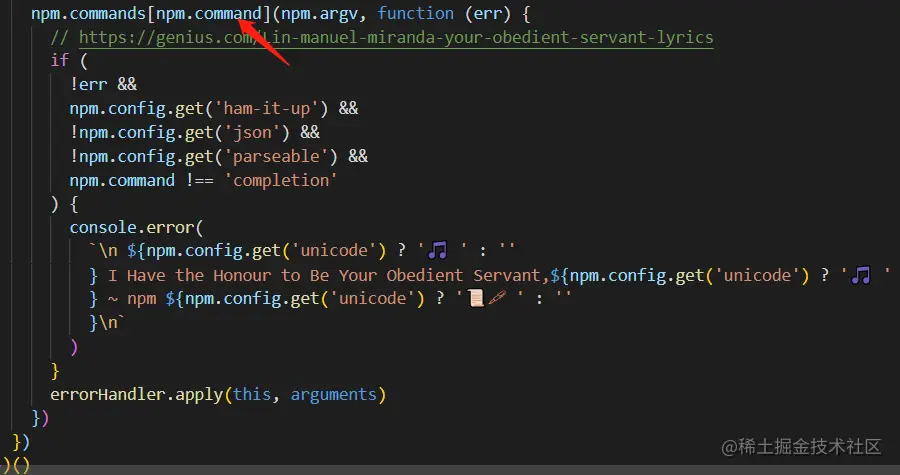The height and width of the screenshot is (475, 900).
Task: Click the !err condition
Action: coord(88,84)
